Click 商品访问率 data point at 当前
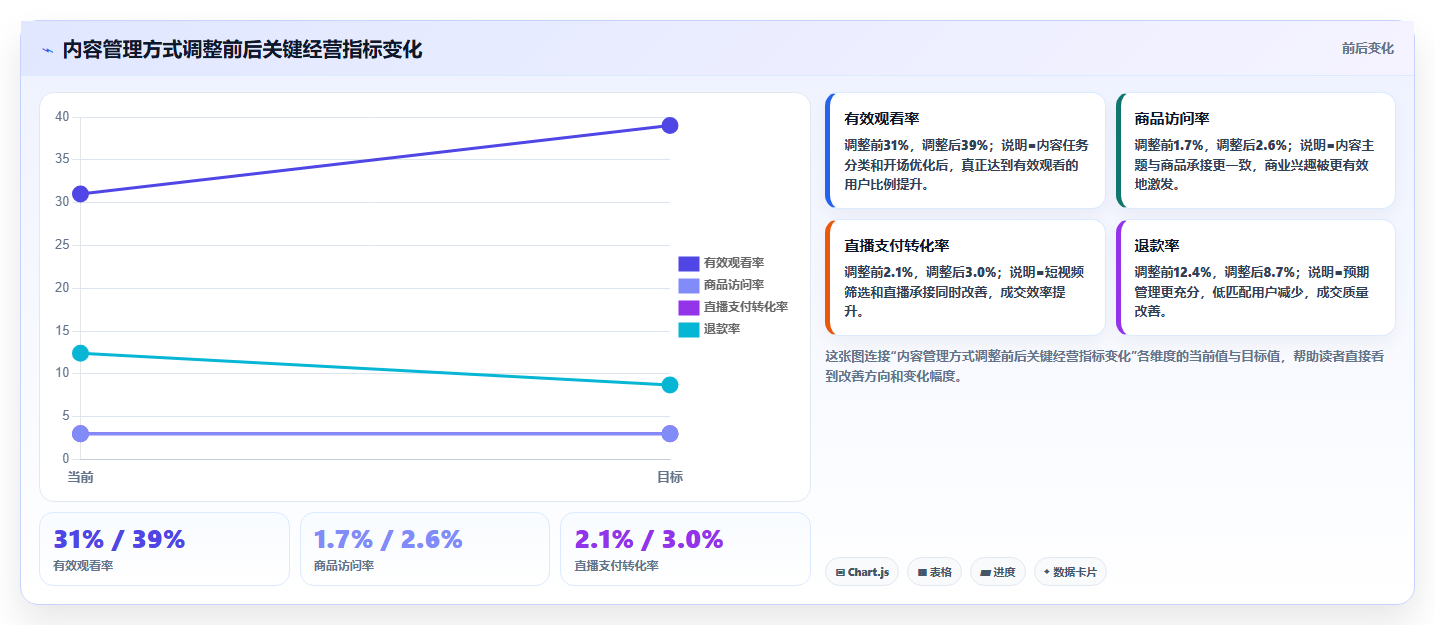 pos(80,433)
